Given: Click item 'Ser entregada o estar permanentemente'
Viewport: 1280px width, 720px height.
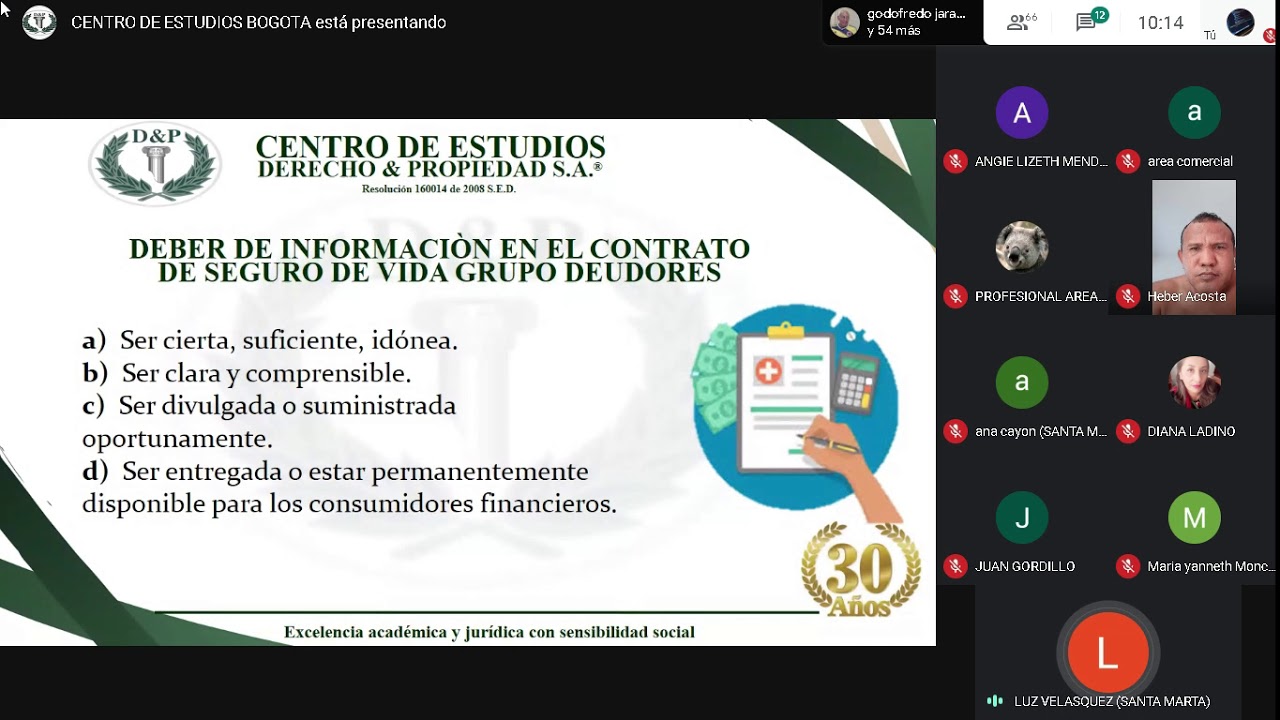Looking at the screenshot, I should [x=355, y=471].
